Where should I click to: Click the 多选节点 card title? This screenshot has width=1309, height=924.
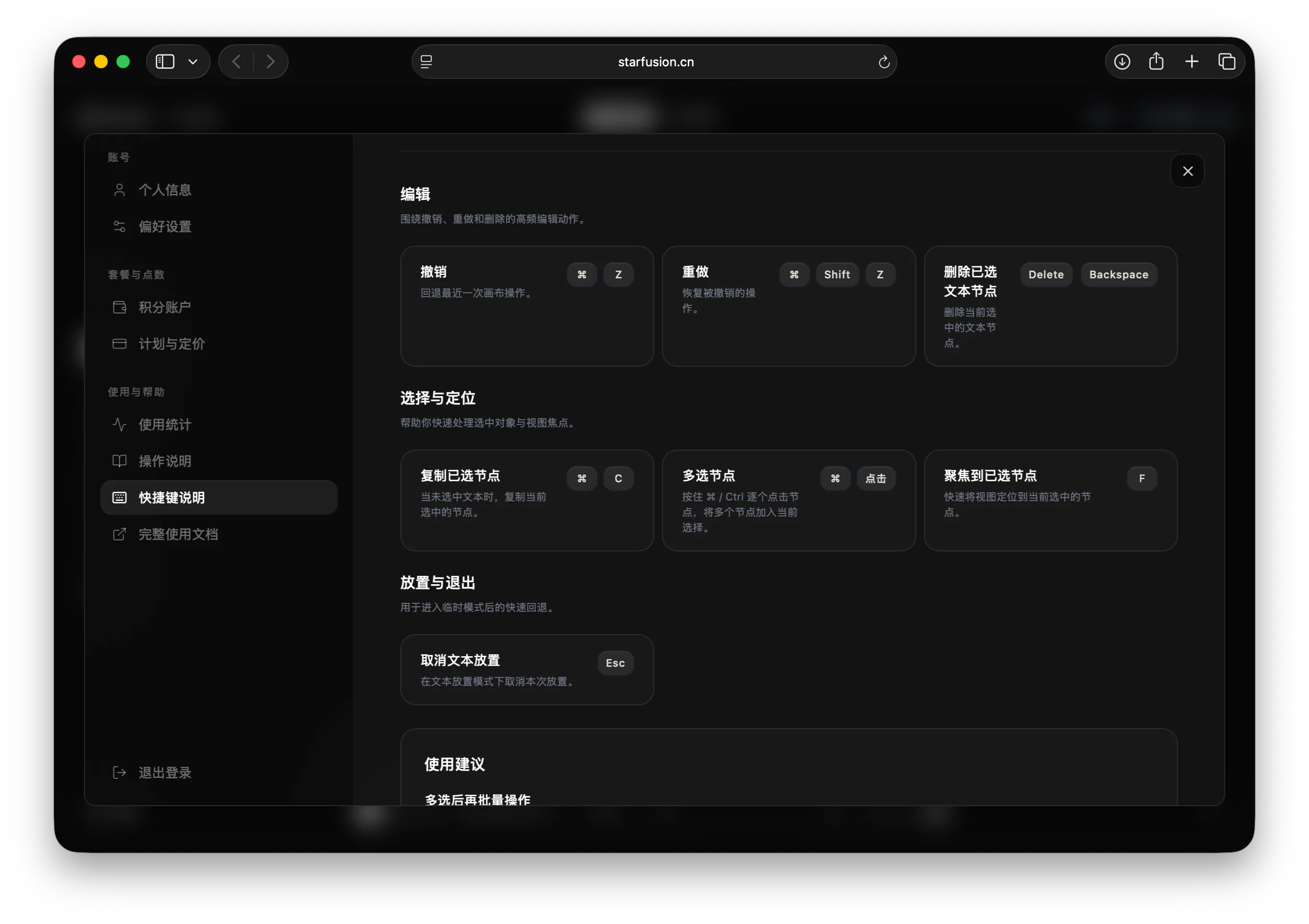[x=708, y=476]
